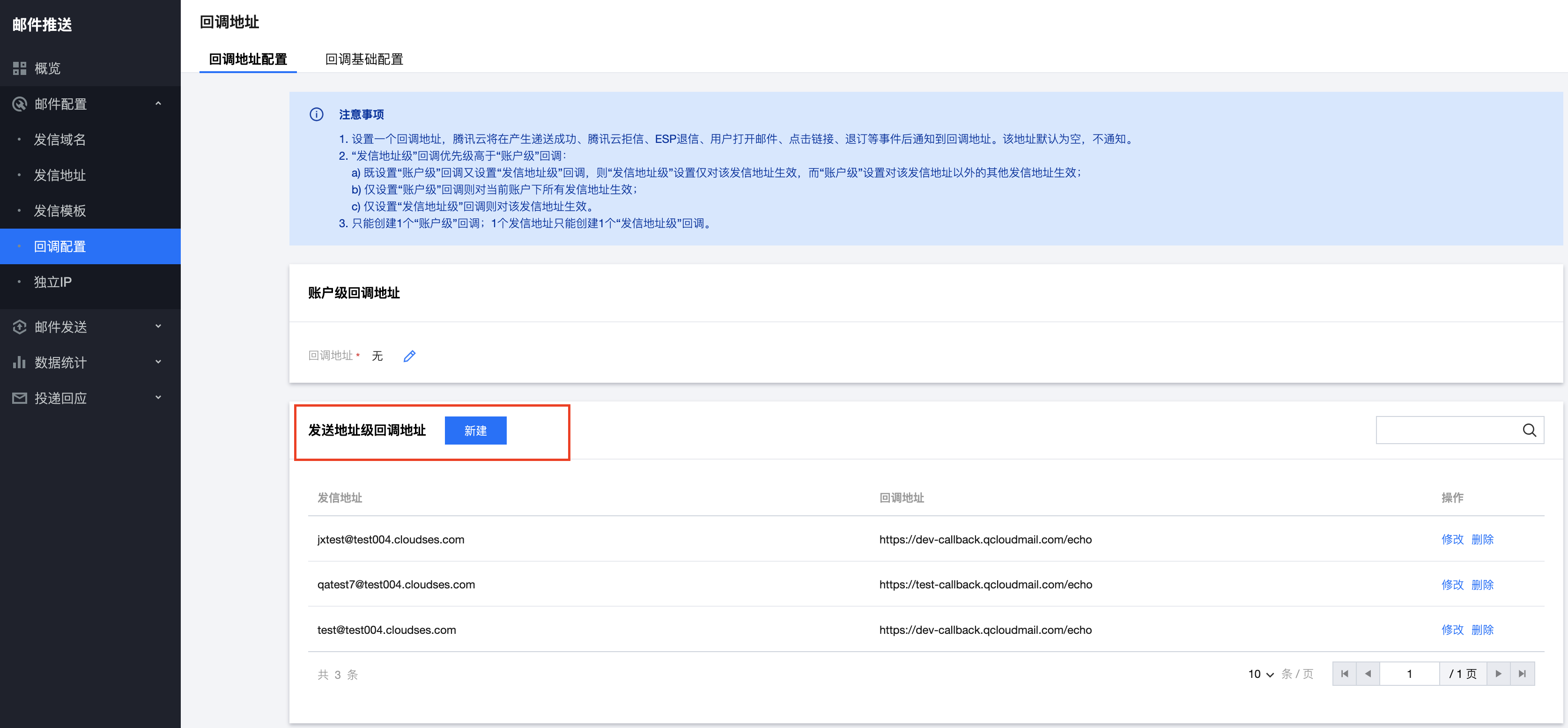Click the pencil icon to edit callback address
This screenshot has height=728, width=1568.
[409, 356]
